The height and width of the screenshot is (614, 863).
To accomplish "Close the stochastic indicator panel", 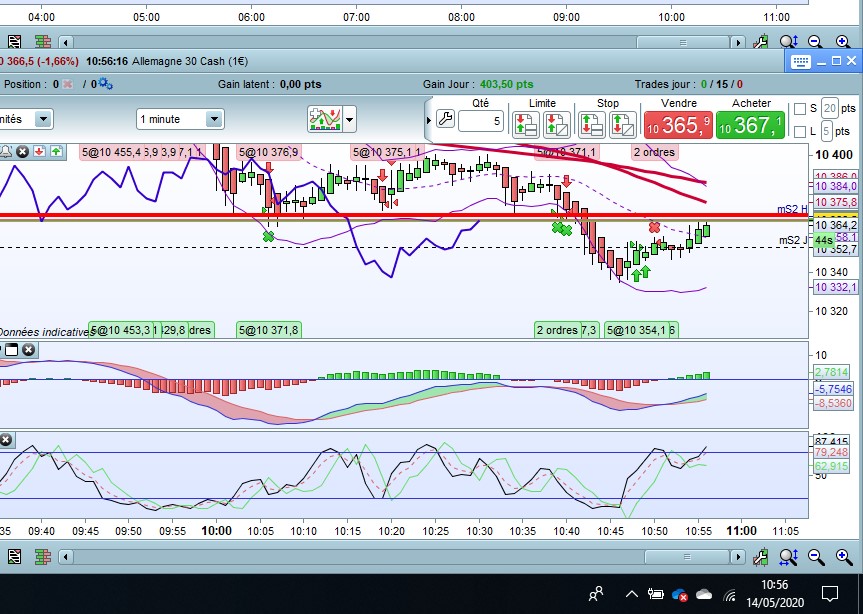I will pos(6,439).
